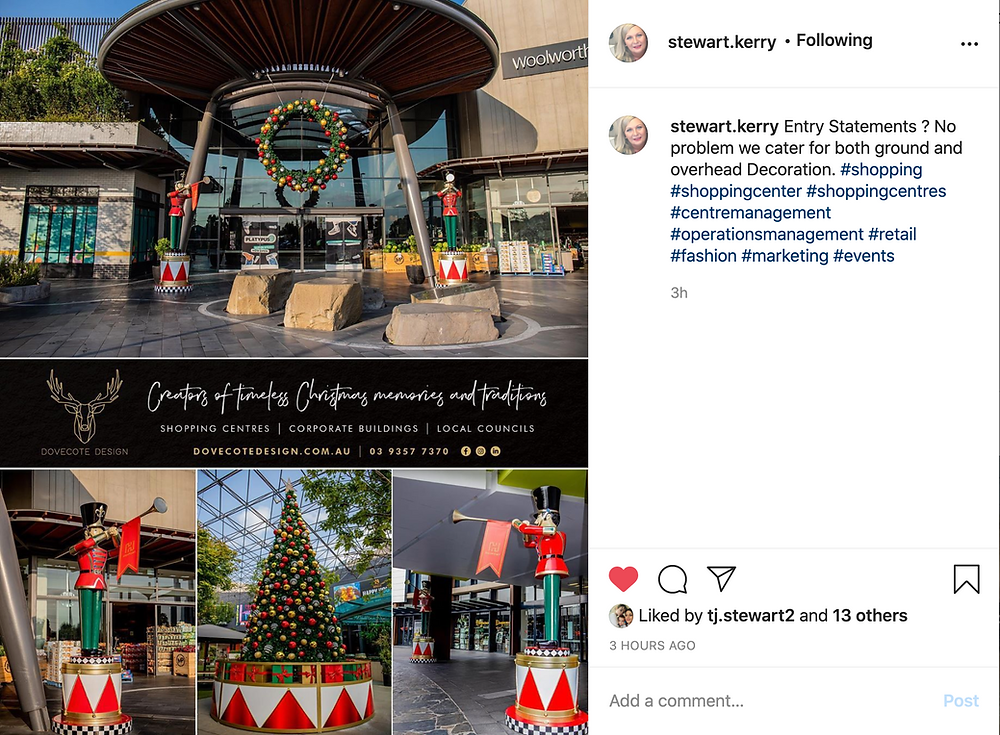This screenshot has width=1000, height=735.
Task: Open the #centremanagement hashtag link
Action: (x=750, y=212)
